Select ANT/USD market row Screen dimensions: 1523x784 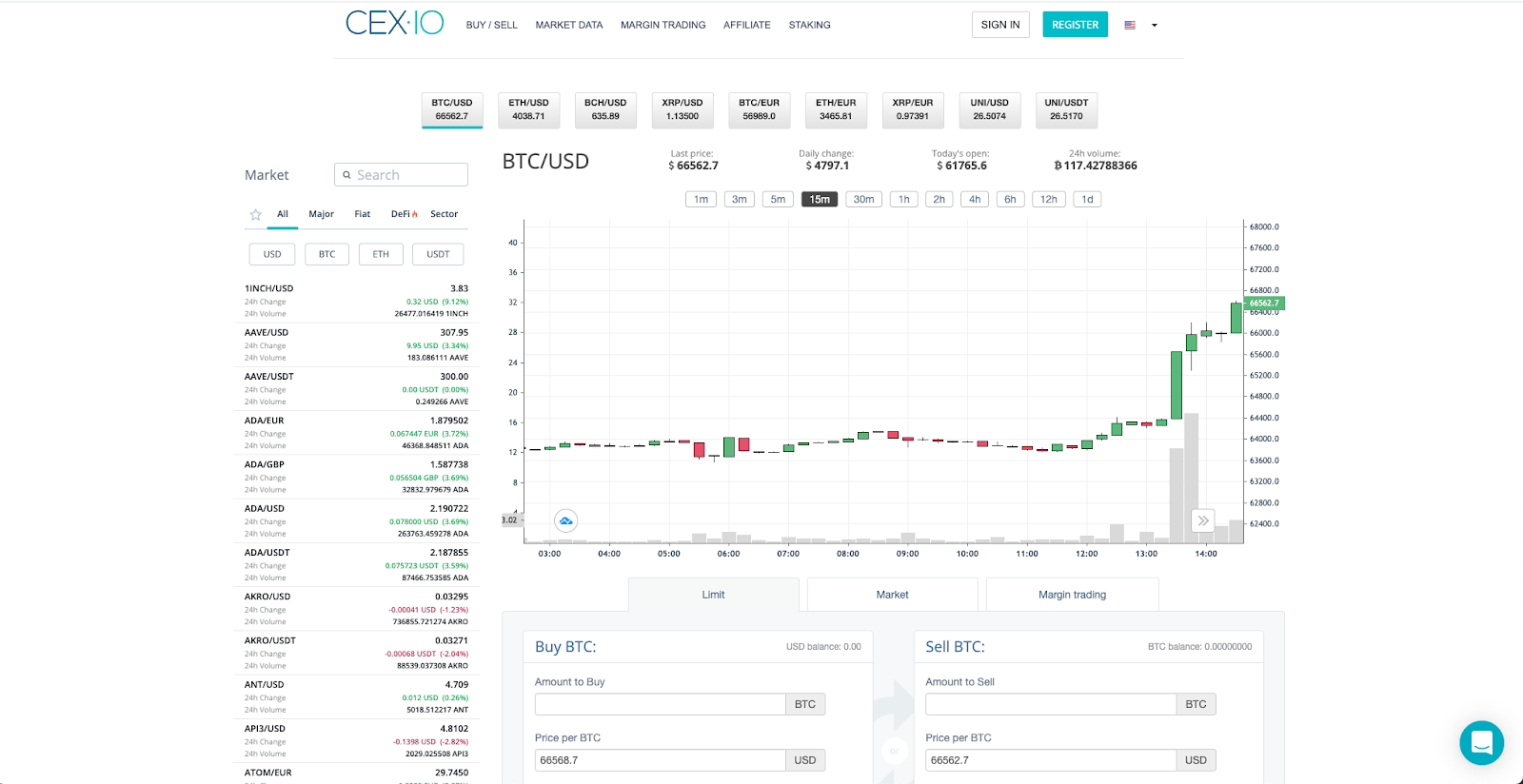click(x=356, y=697)
